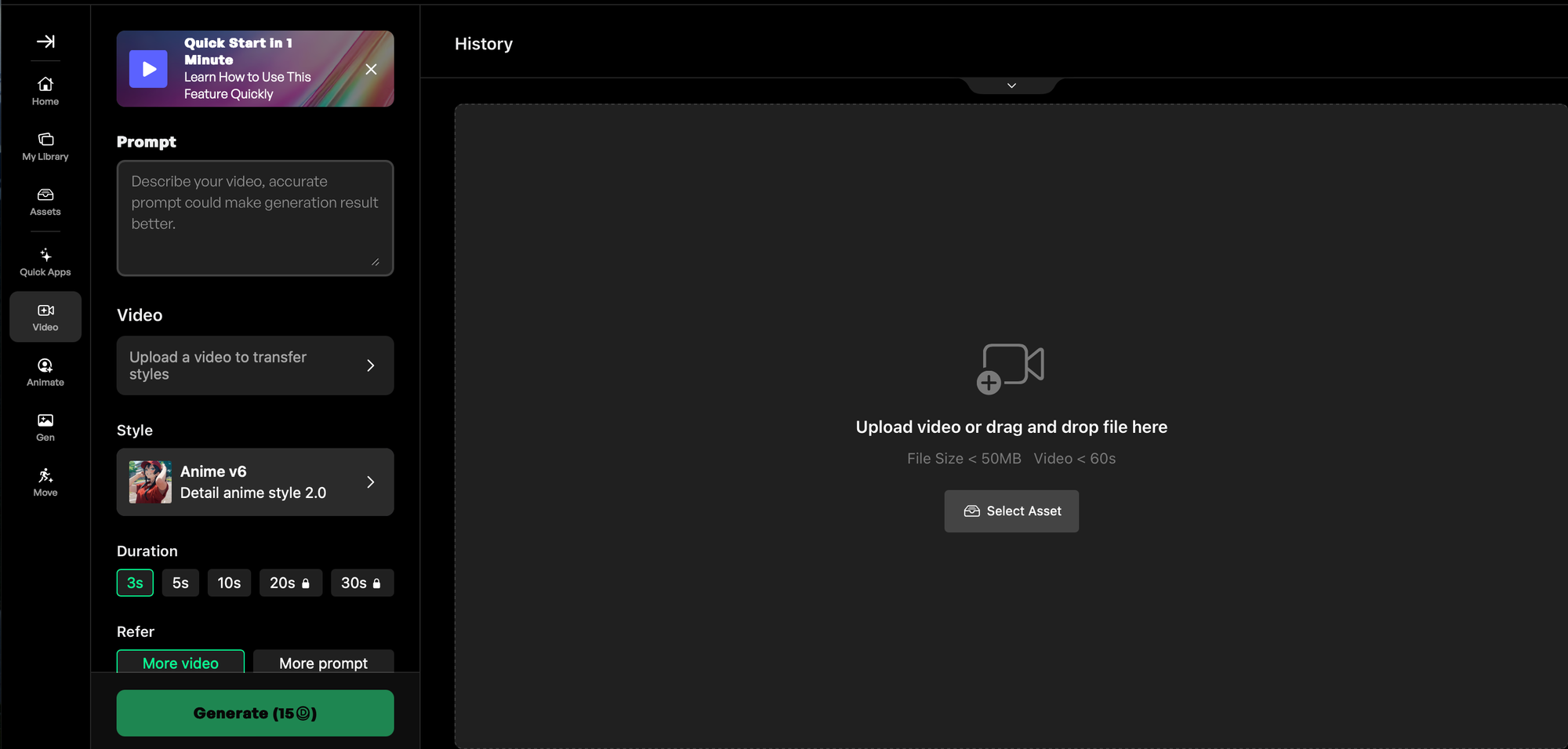Viewport: 1568px width, 749px height.
Task: Collapse History panel with chevron
Action: [1011, 85]
